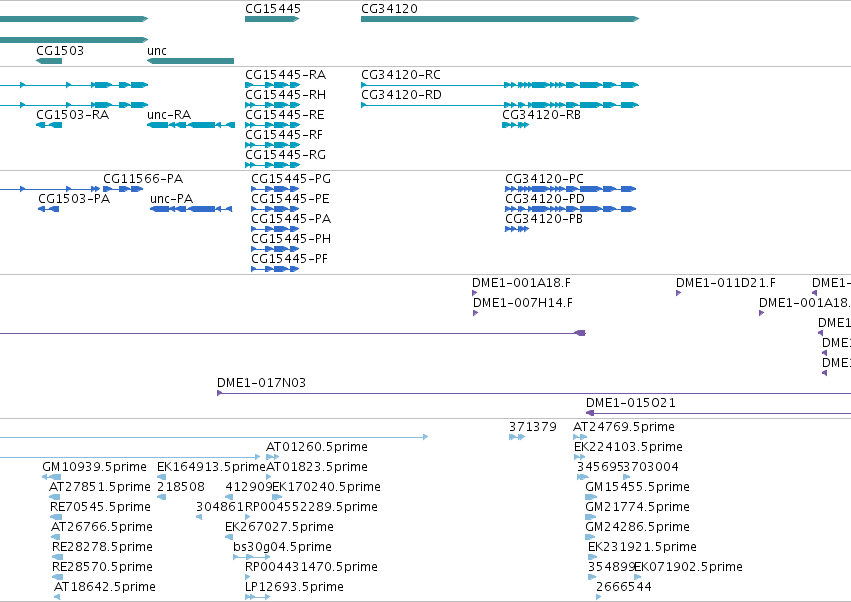
Task: Select the RE28570.5prime EST
Action: coord(58,577)
